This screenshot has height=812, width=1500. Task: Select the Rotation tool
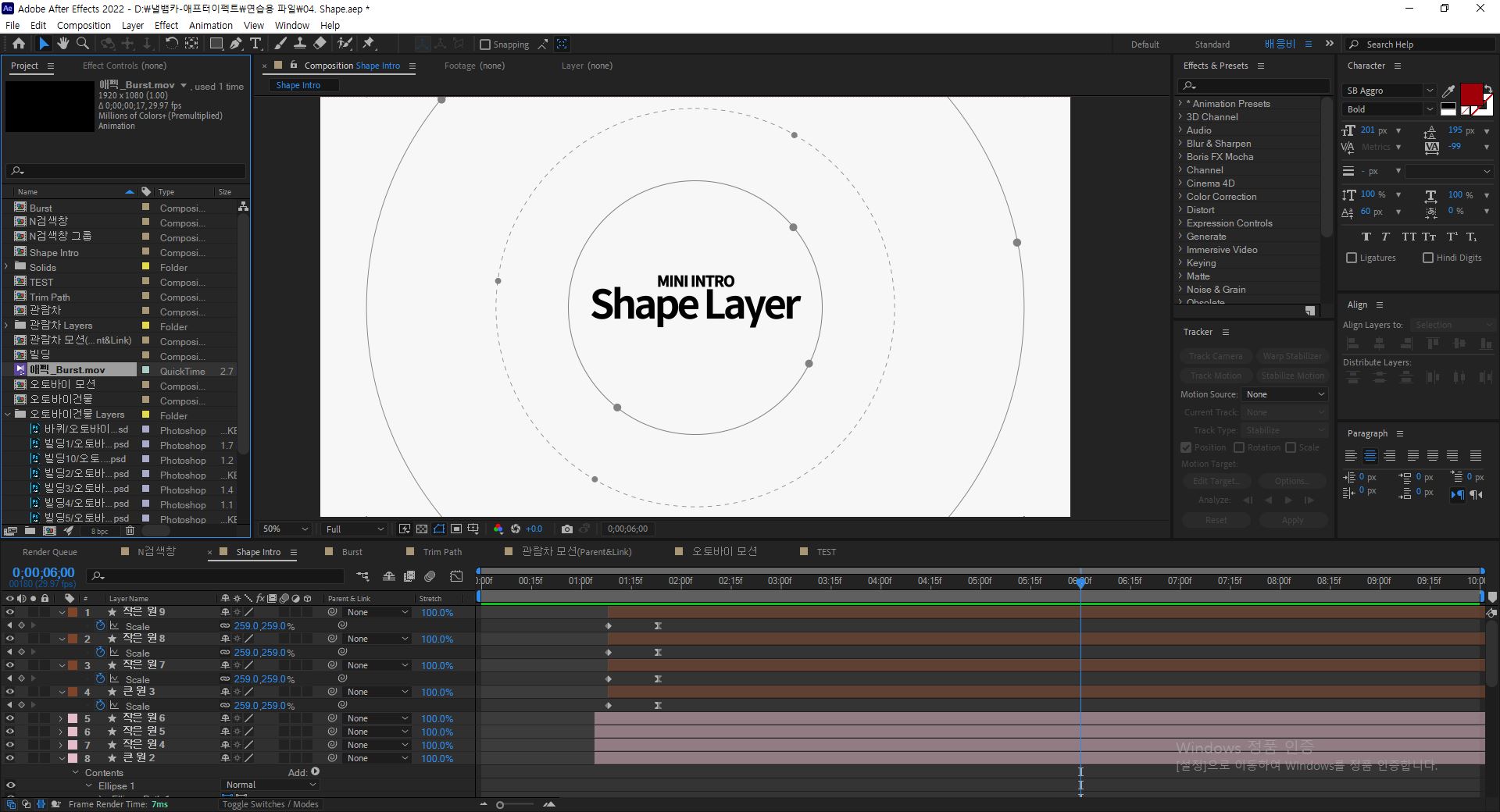tap(172, 44)
